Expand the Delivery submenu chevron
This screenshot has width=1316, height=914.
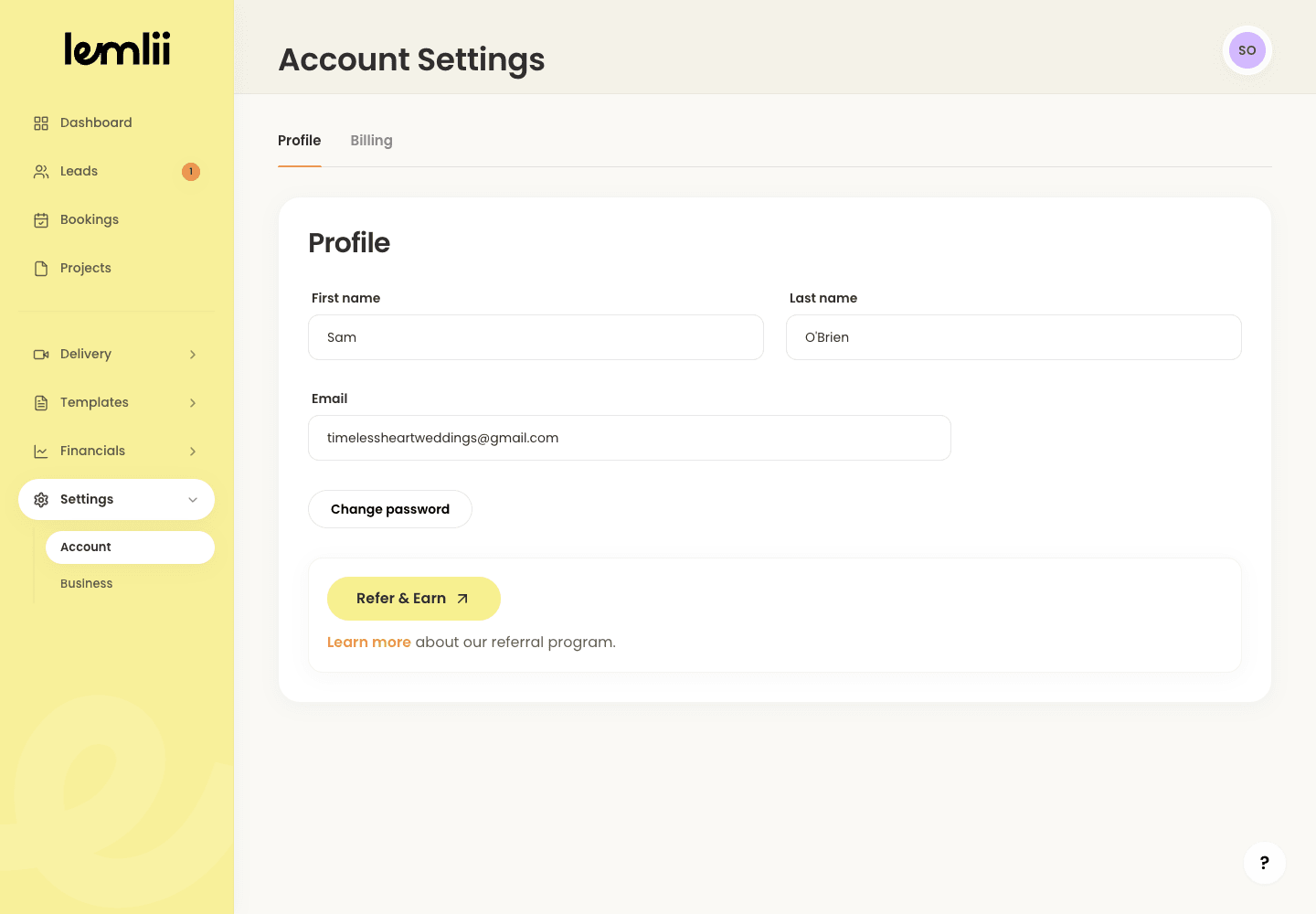(x=193, y=355)
